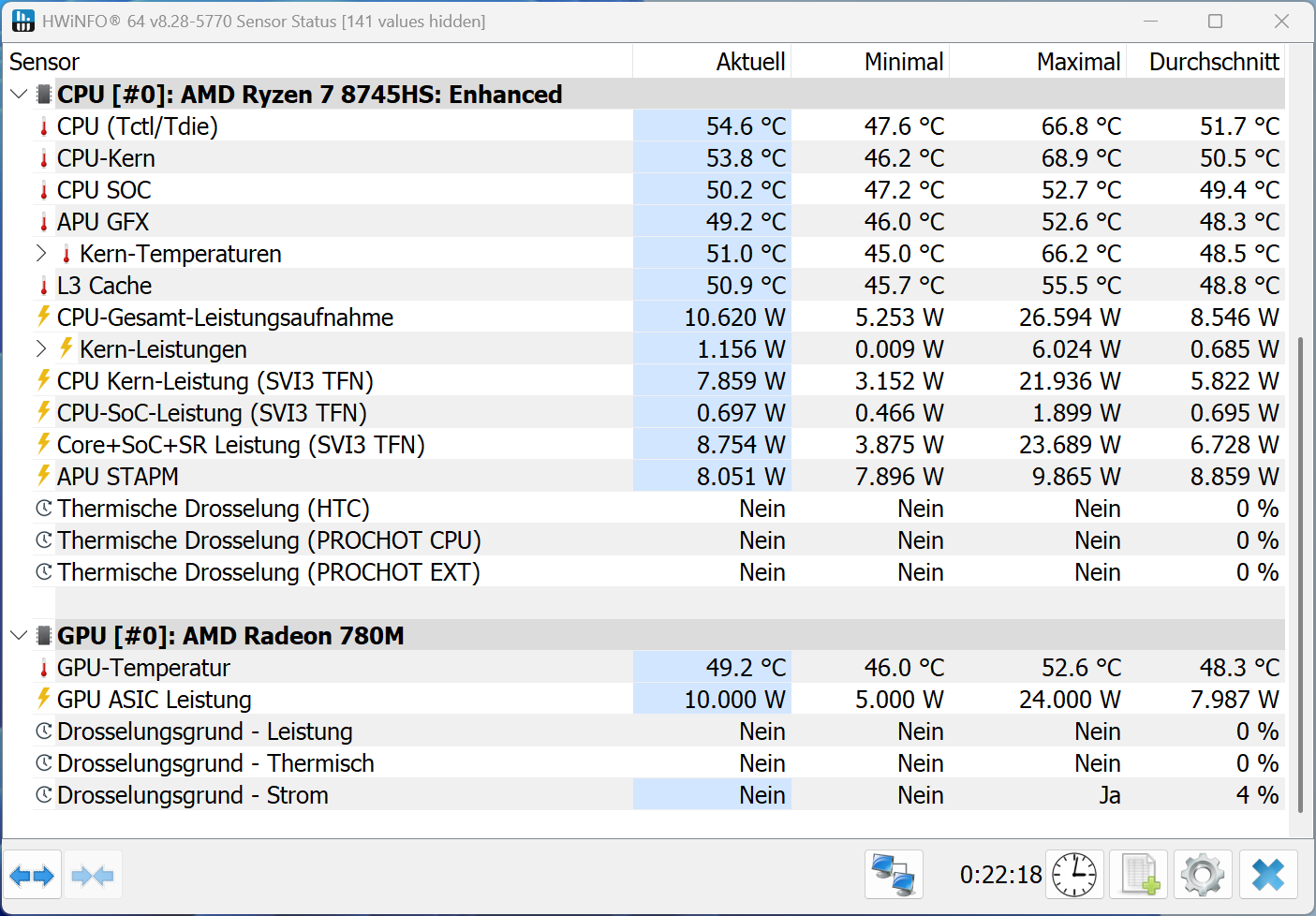Click thermometer icon beside L3 Cache
The width and height of the screenshot is (1316, 916).
[x=44, y=286]
